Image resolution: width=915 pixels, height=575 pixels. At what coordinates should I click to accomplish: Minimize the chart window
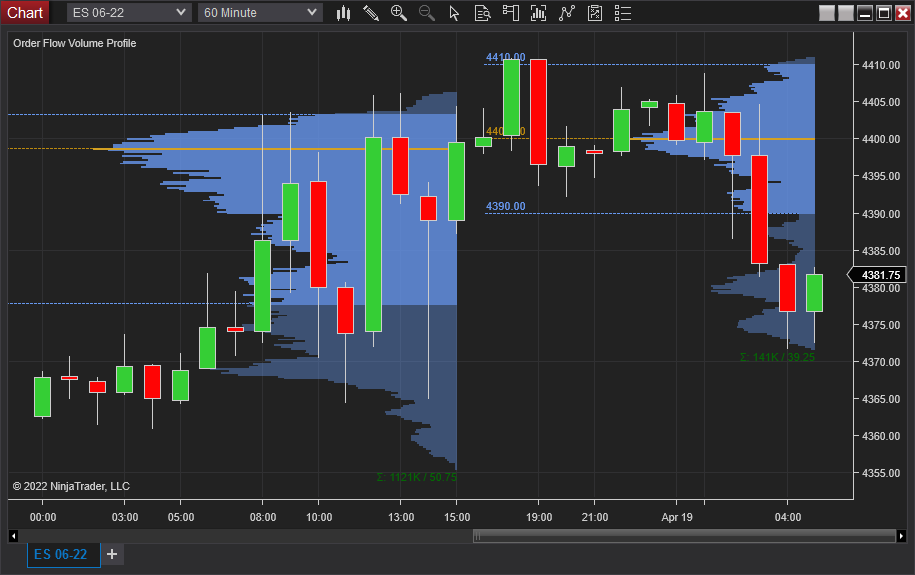(x=865, y=13)
